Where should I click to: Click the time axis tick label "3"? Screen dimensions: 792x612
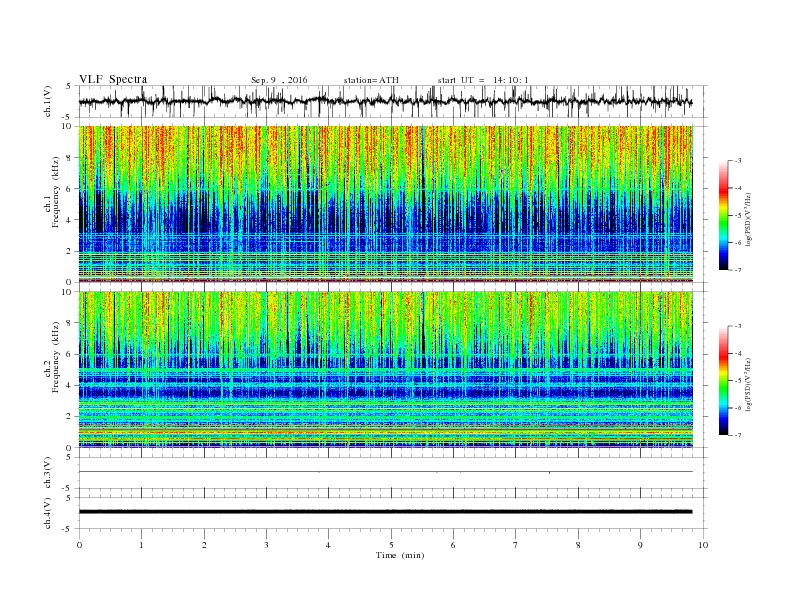point(266,545)
